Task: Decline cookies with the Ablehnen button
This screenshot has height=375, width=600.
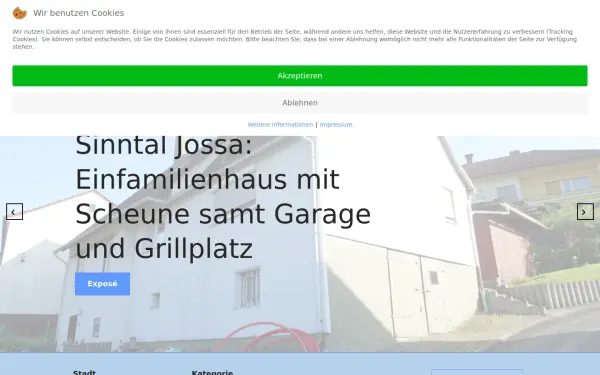Action: pos(300,103)
